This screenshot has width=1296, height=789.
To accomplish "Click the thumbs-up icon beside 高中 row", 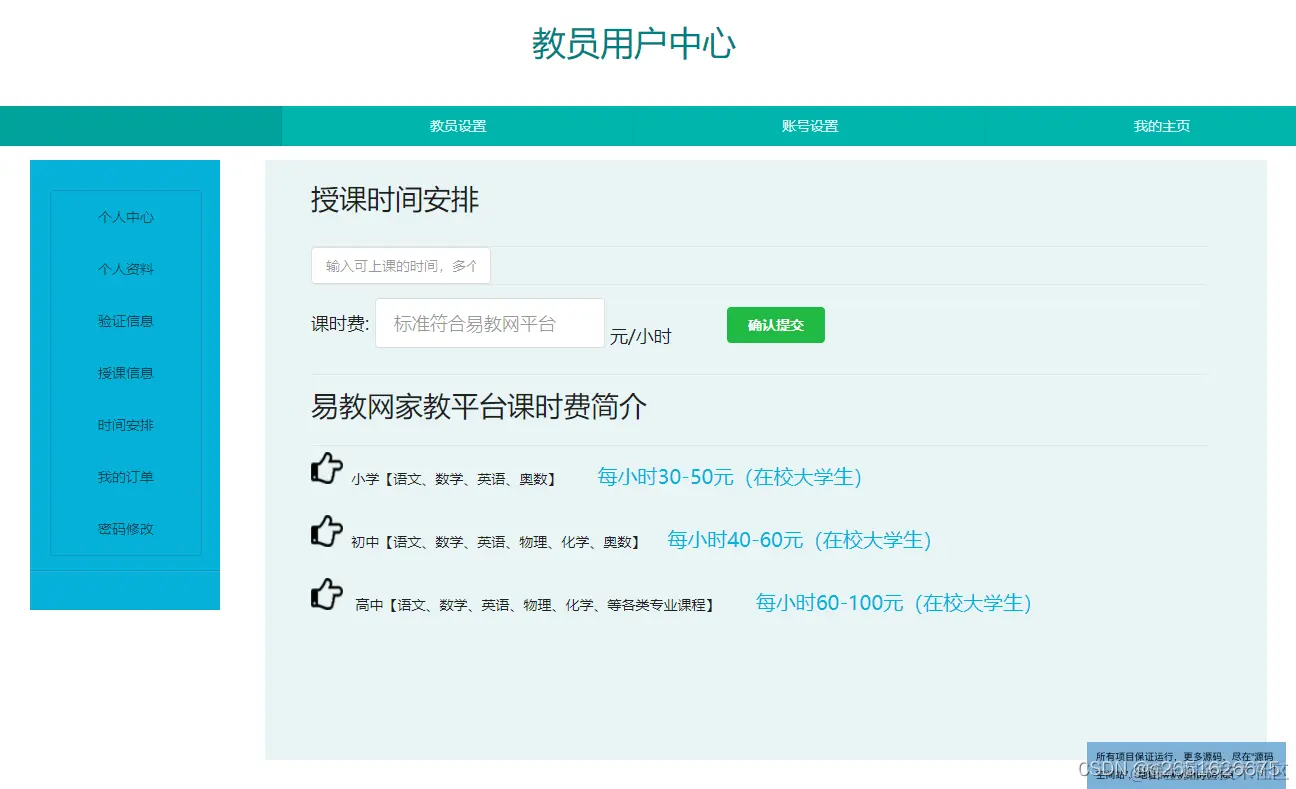I will [326, 595].
